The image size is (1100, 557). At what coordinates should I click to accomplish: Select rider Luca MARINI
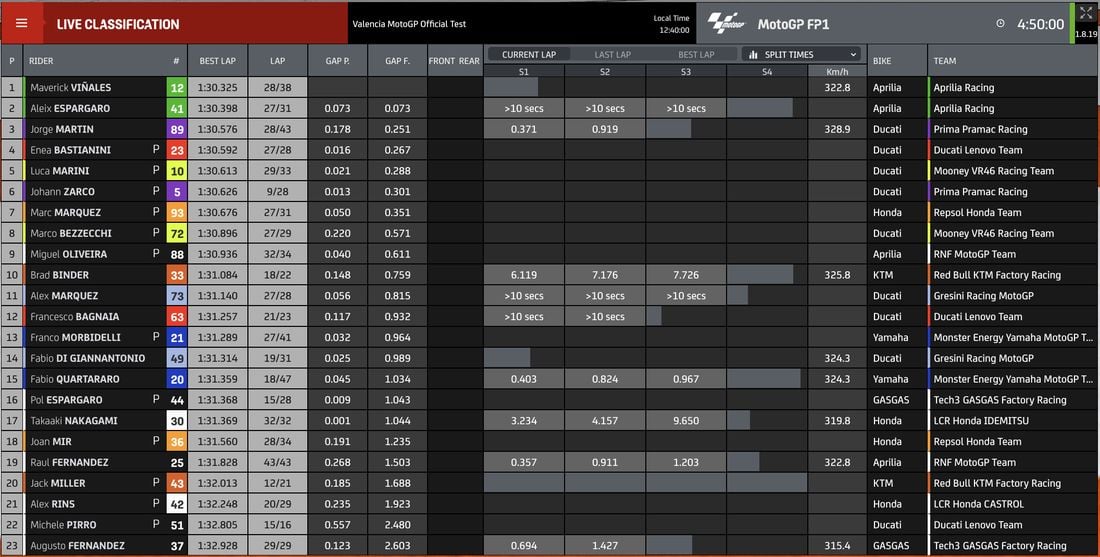(60, 171)
